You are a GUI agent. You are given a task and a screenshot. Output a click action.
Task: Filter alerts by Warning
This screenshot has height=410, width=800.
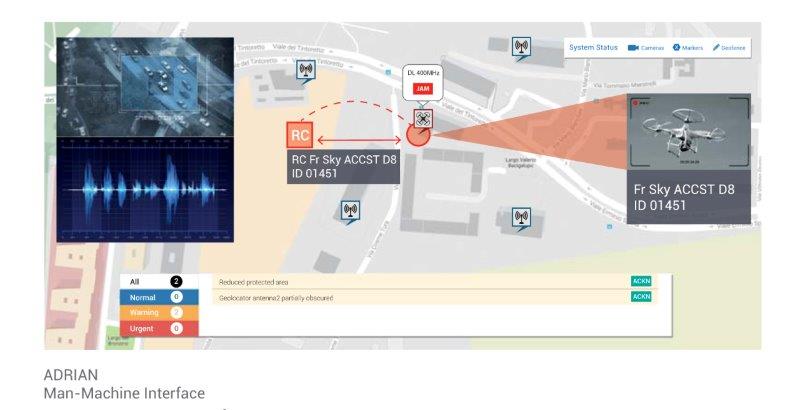(159, 313)
